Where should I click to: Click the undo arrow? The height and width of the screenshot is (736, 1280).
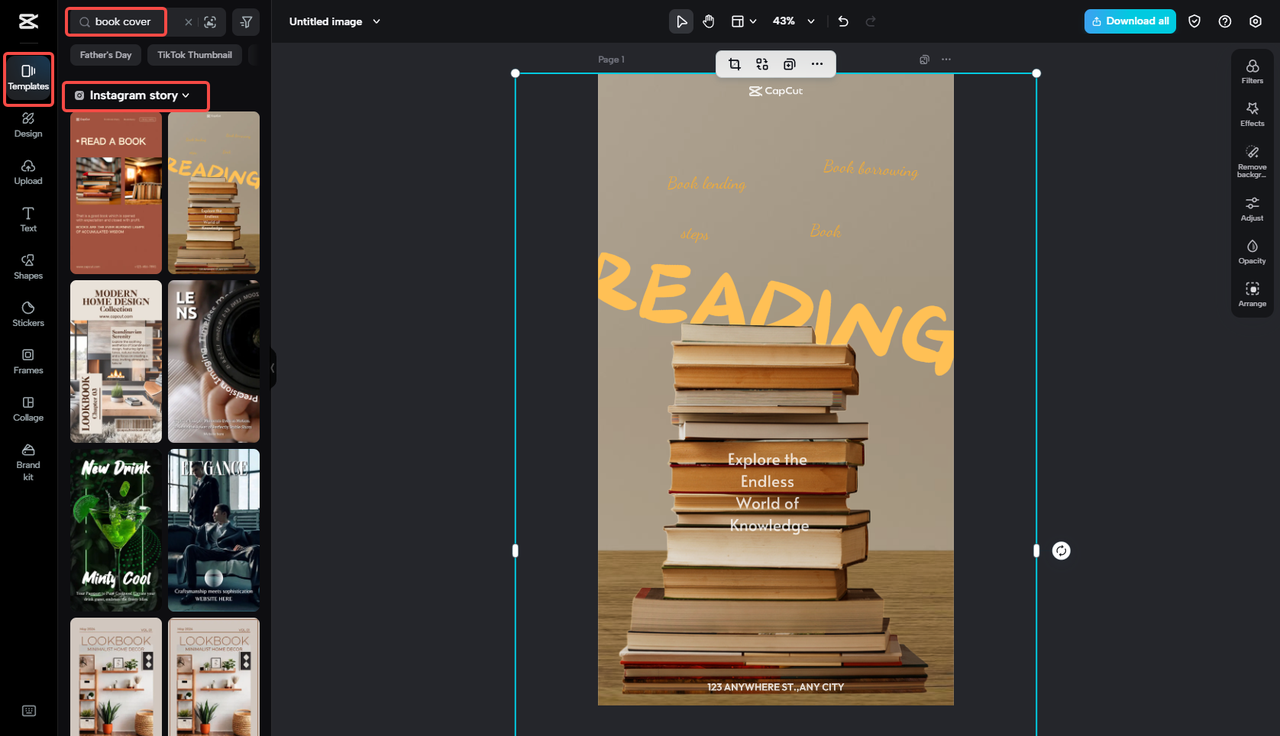point(843,21)
